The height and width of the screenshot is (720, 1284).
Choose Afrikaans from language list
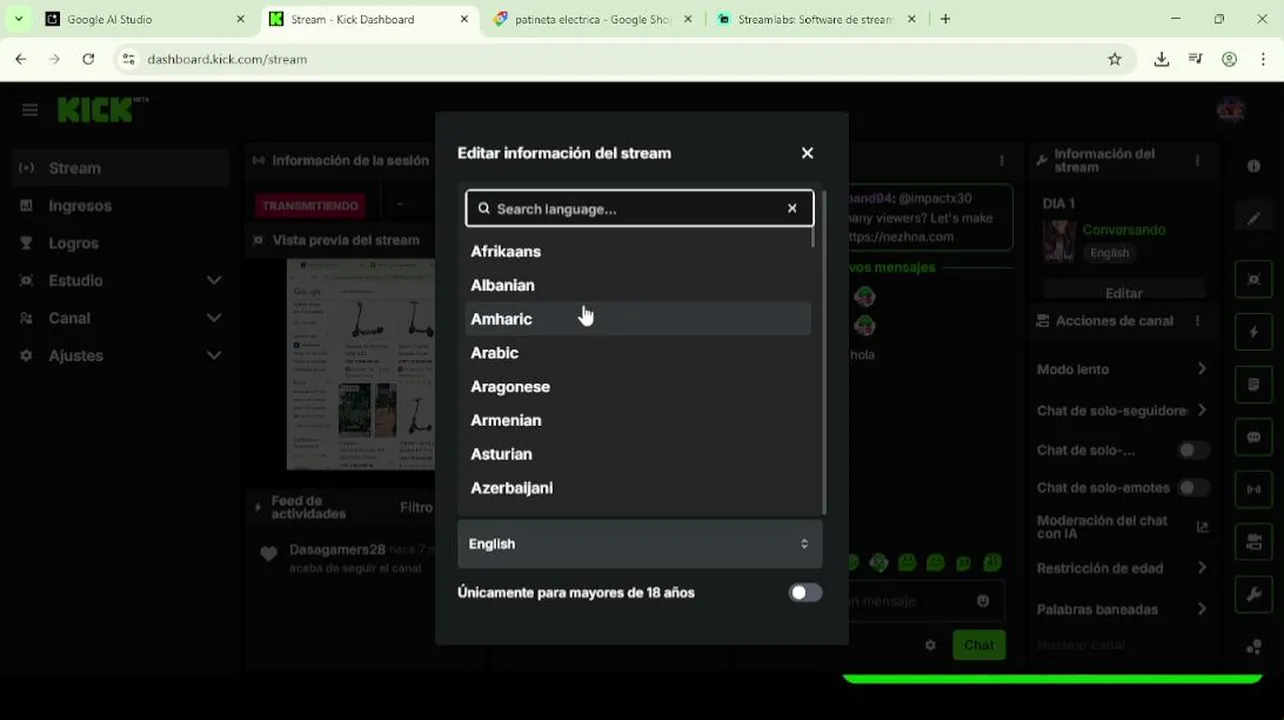pyautogui.click(x=638, y=251)
